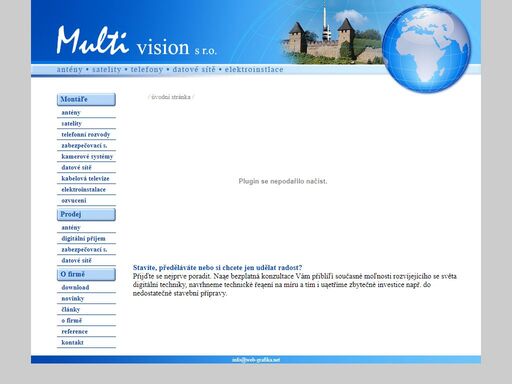Click the heading Stavíte, předěláváte nebo...

coord(217,268)
